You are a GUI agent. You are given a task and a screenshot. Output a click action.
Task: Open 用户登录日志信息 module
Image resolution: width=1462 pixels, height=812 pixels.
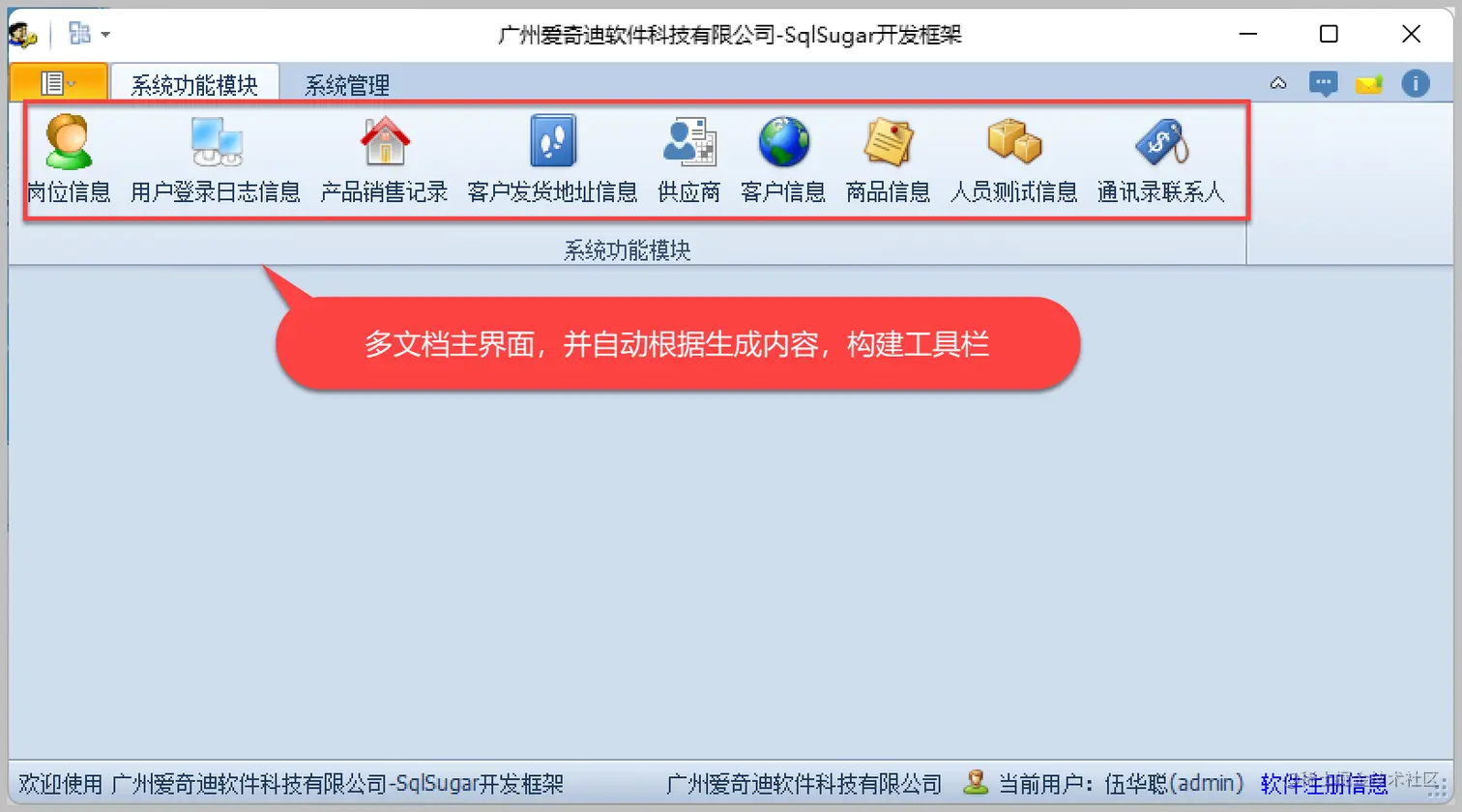point(216,159)
